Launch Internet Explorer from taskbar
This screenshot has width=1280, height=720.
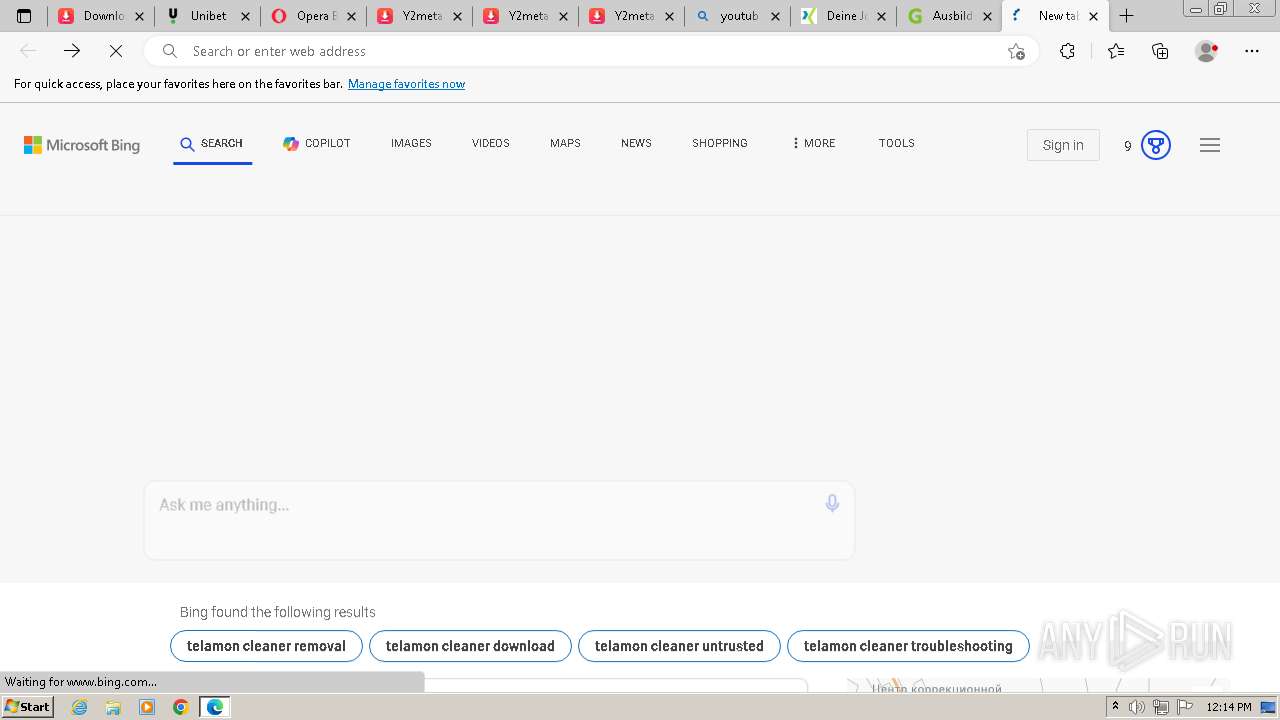click(x=80, y=707)
